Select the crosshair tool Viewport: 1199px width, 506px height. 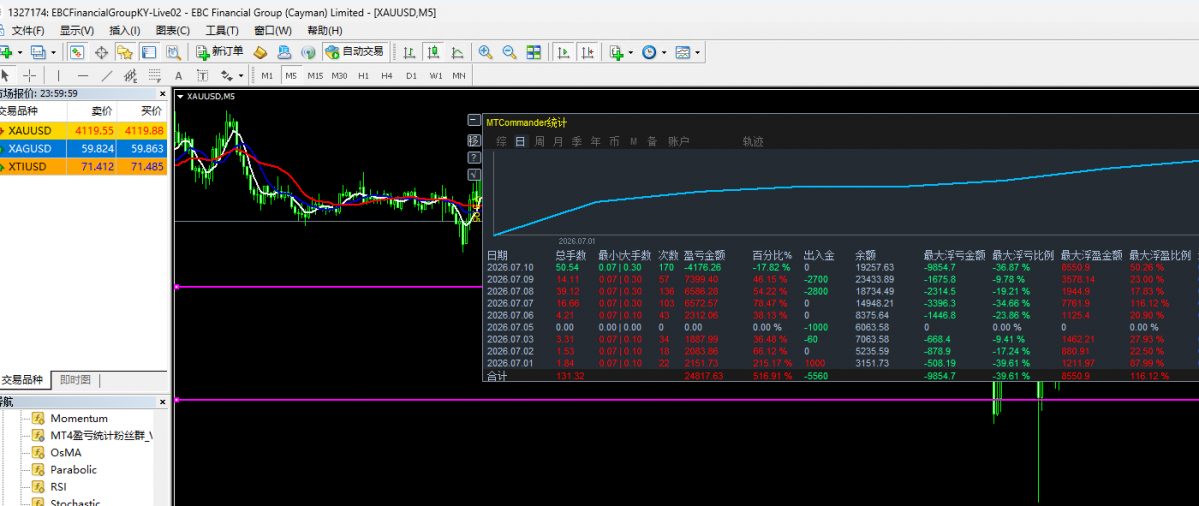(29, 75)
